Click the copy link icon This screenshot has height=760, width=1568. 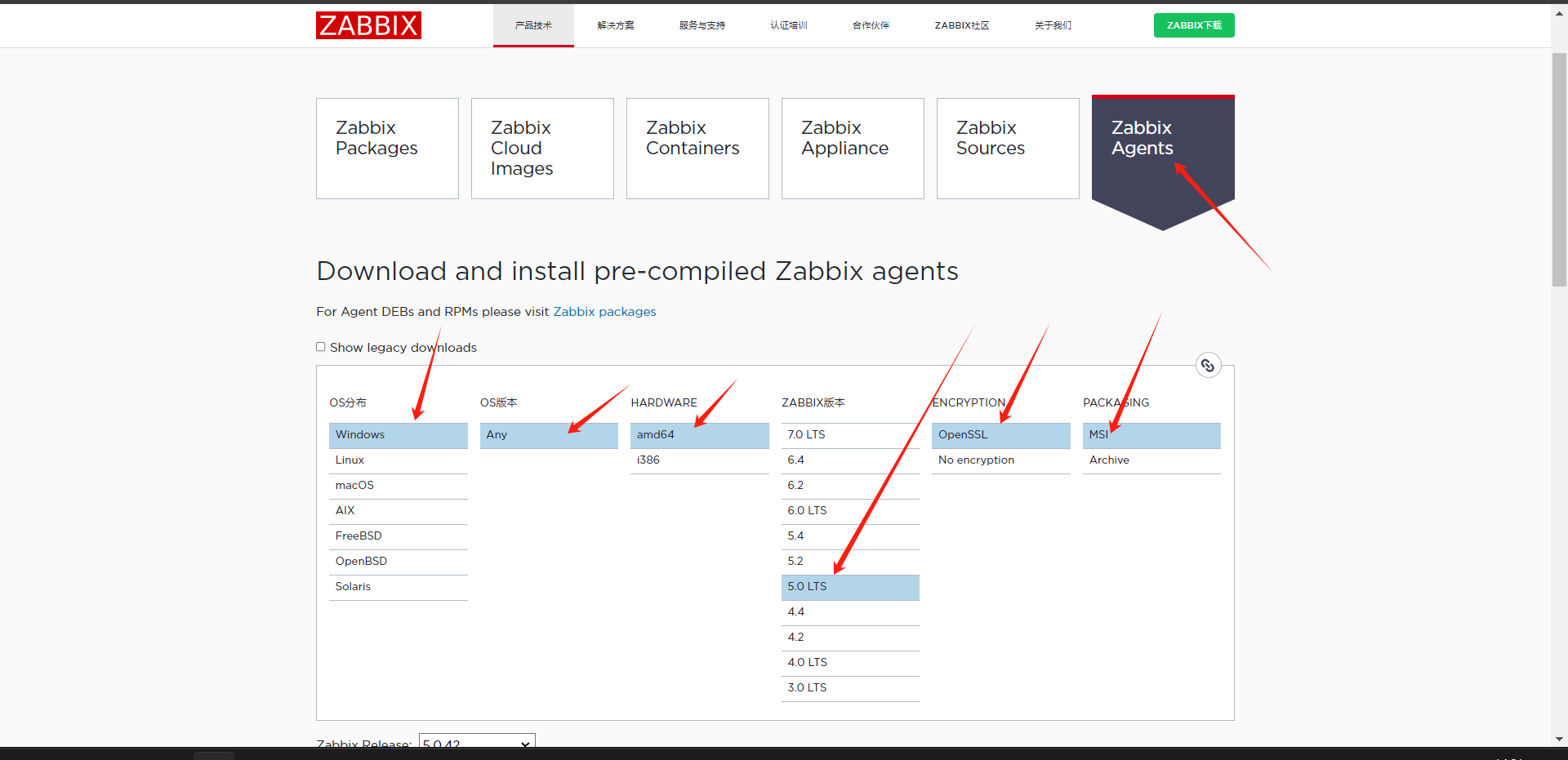(x=1208, y=365)
